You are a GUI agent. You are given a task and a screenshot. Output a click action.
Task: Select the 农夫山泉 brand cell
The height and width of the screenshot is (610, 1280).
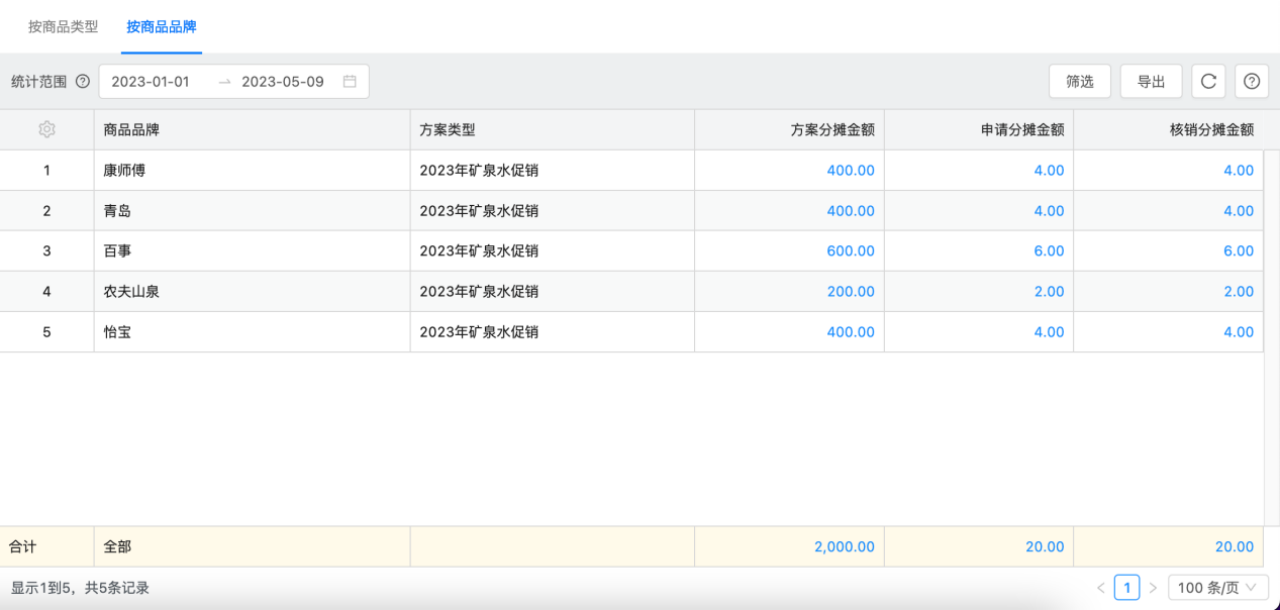(x=252, y=292)
